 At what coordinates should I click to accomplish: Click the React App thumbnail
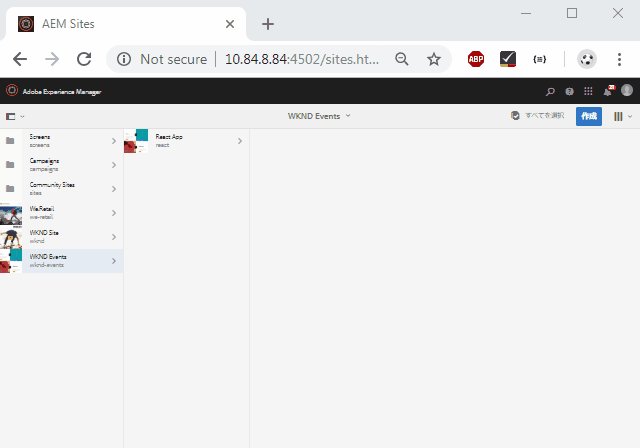pyautogui.click(x=136, y=141)
